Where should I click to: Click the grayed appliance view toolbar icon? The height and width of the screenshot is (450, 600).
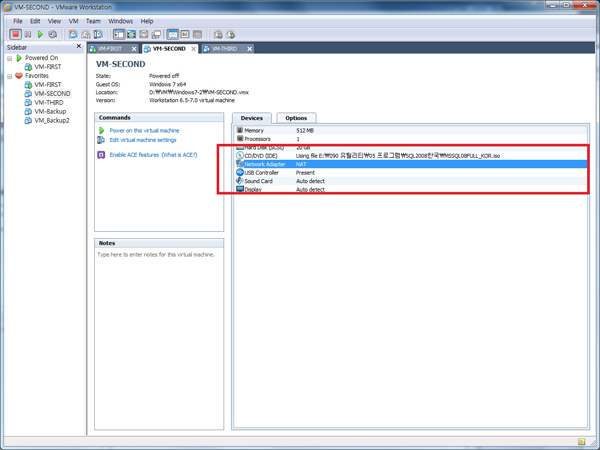click(197, 34)
